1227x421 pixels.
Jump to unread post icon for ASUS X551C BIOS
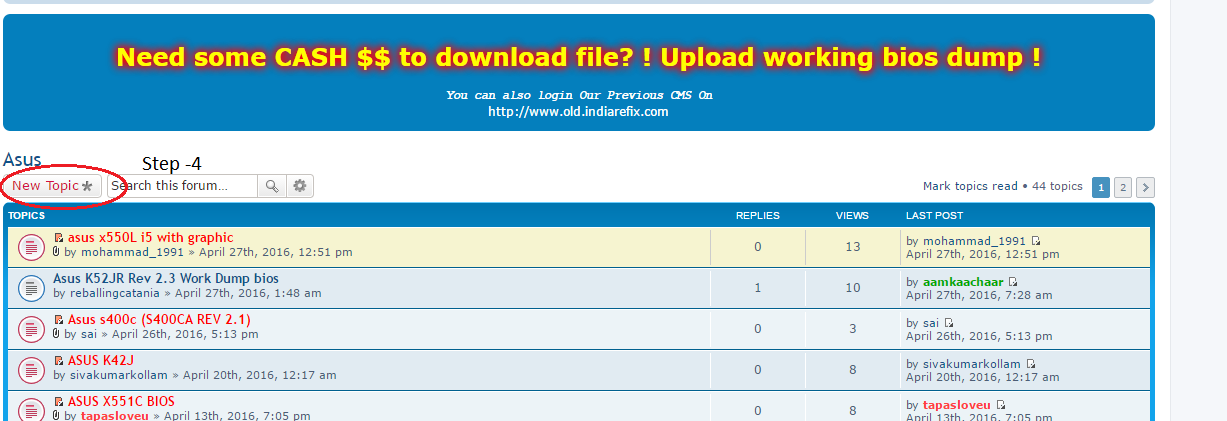pyautogui.click(x=59, y=402)
